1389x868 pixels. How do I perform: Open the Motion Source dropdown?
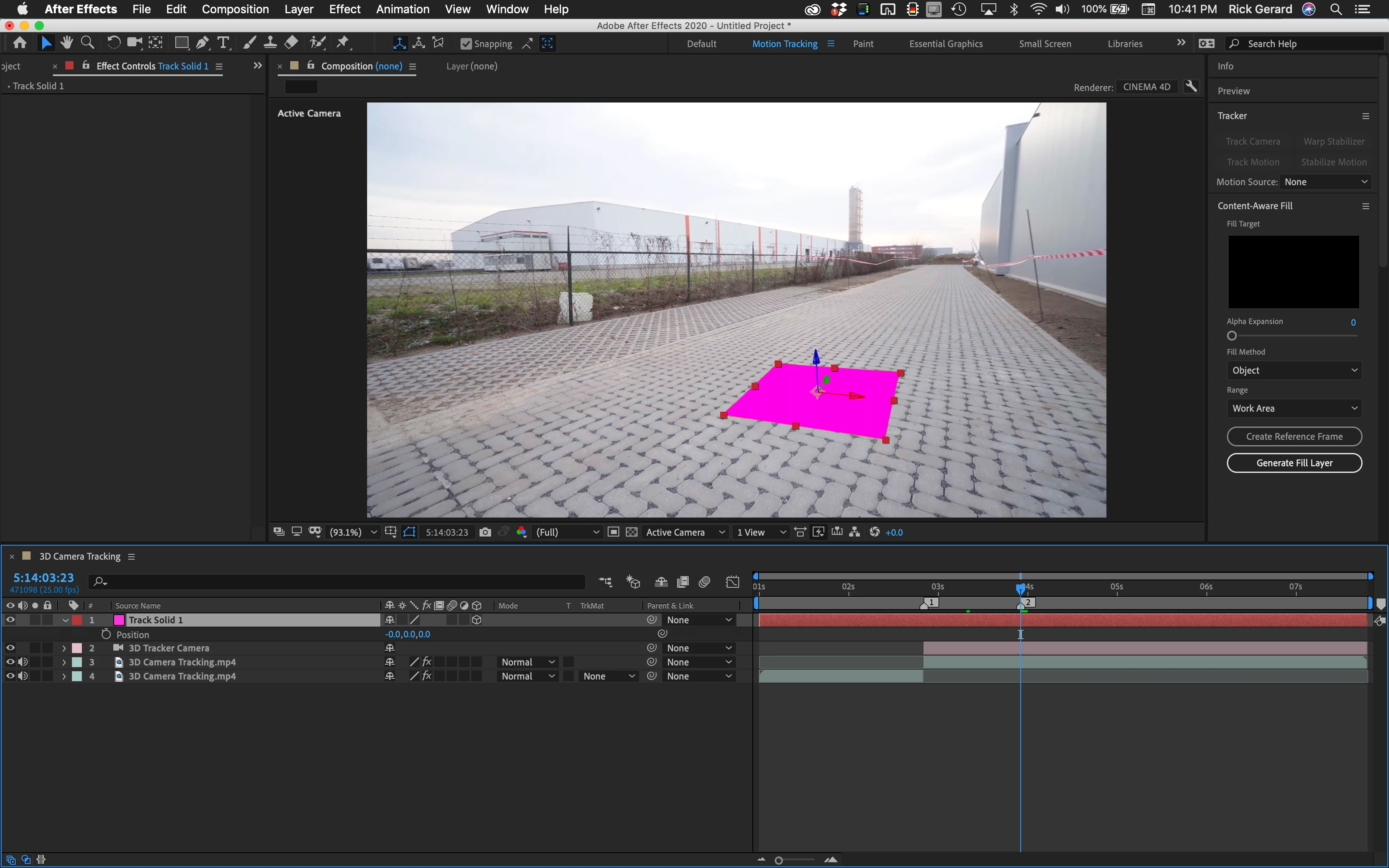tap(1325, 182)
